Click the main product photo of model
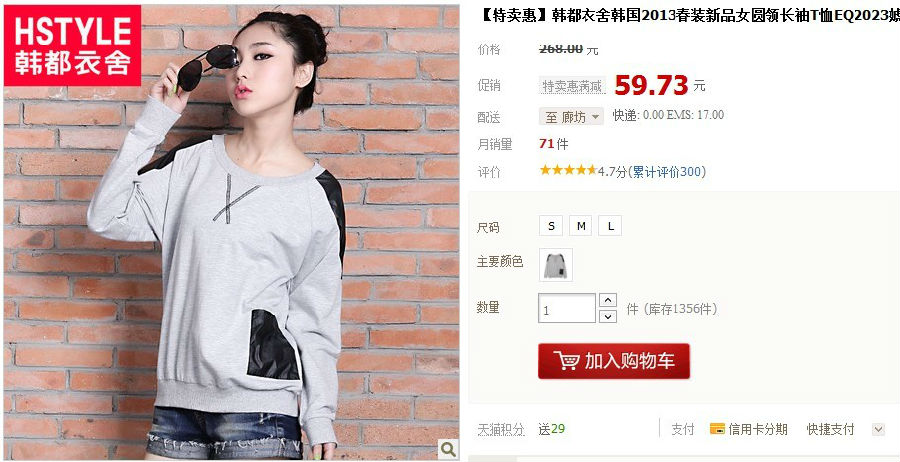Screen dimensions: 900x462 (x=231, y=232)
